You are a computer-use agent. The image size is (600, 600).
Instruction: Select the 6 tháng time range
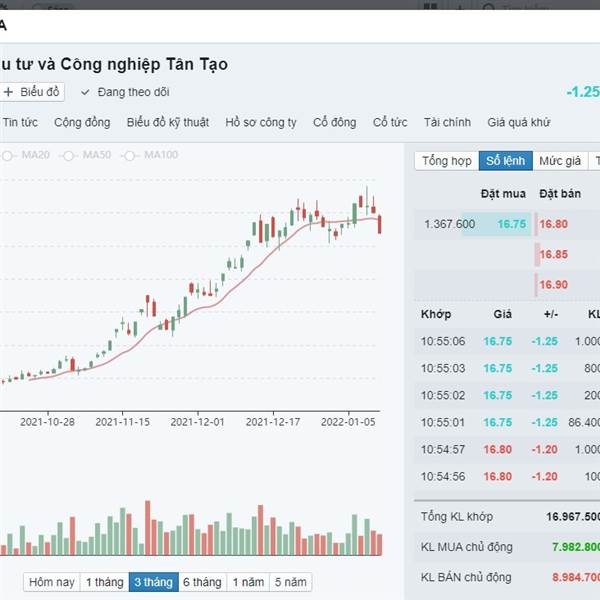point(202,582)
